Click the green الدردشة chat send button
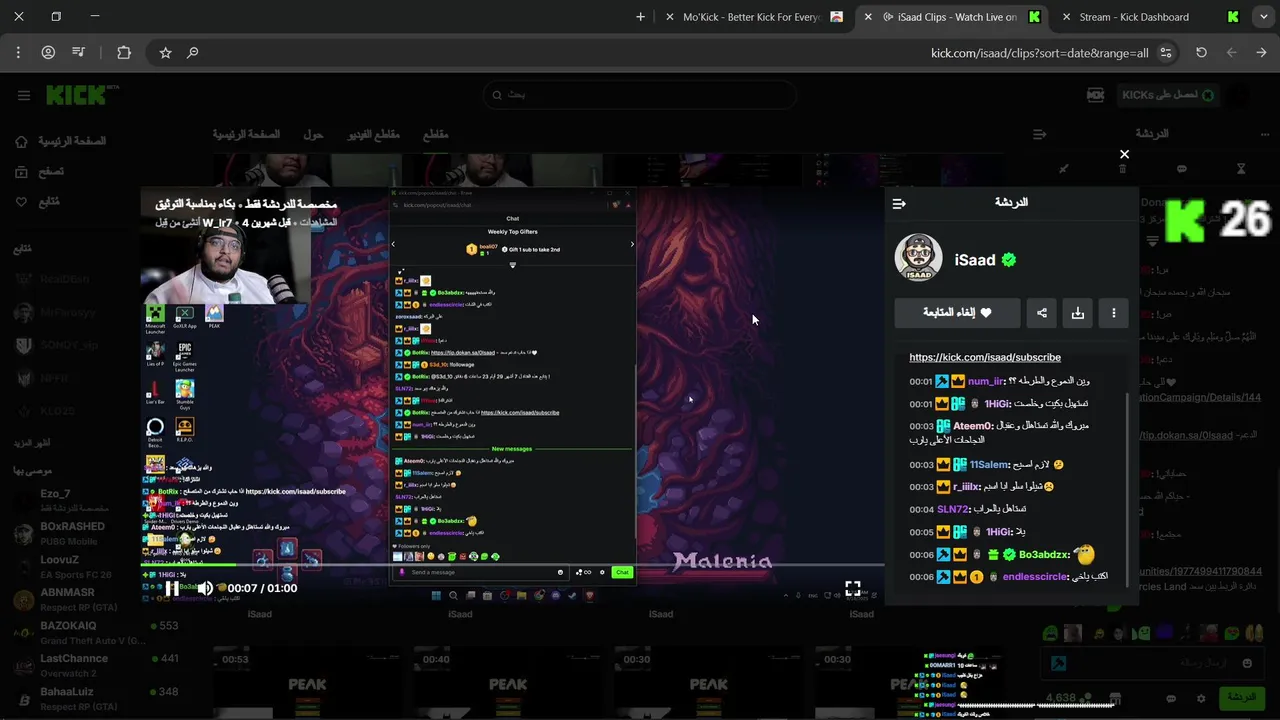The height and width of the screenshot is (720, 1280). [1241, 697]
